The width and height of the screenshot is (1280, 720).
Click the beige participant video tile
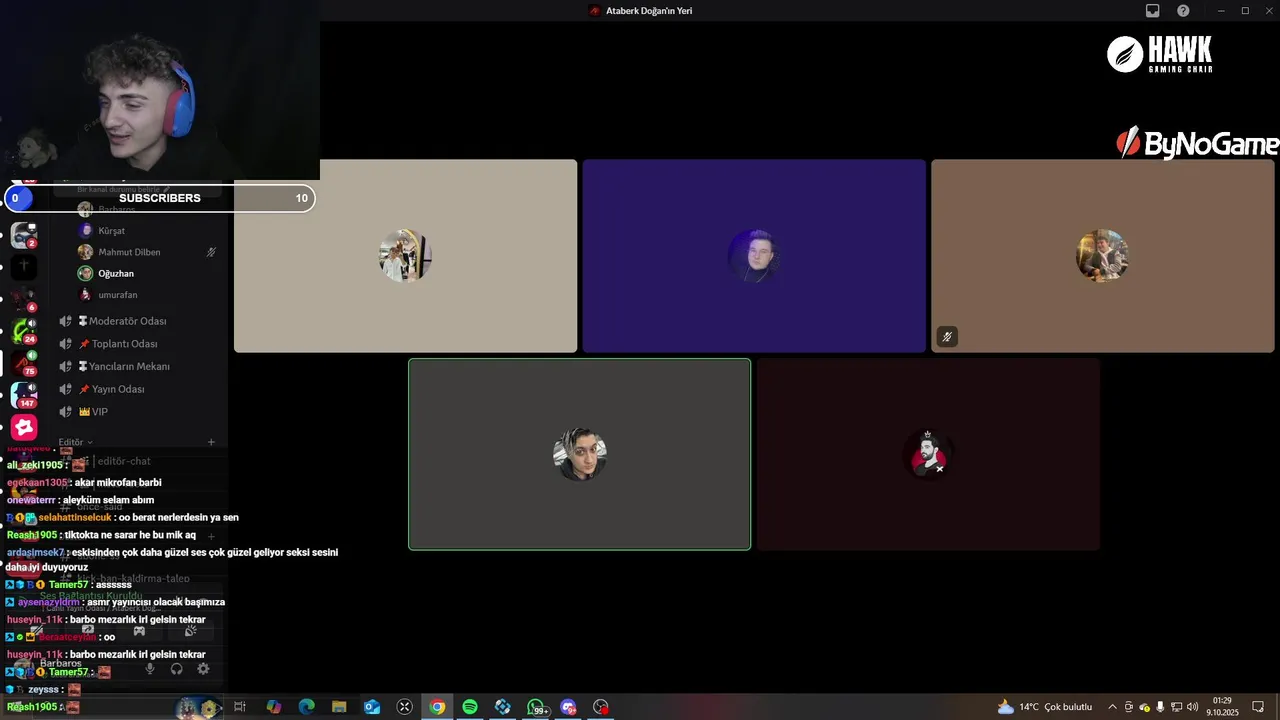pos(405,256)
